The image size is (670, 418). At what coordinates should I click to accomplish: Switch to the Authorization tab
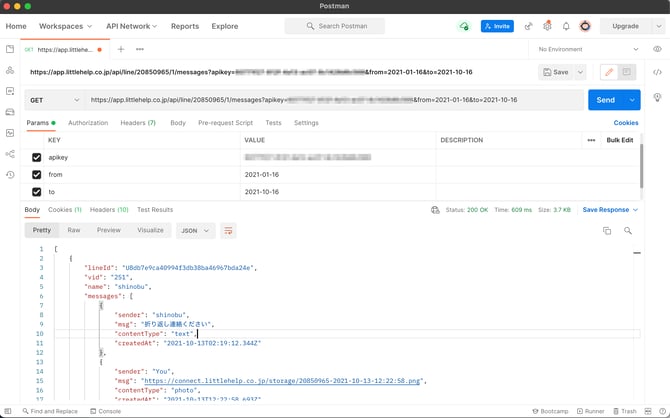[88, 123]
